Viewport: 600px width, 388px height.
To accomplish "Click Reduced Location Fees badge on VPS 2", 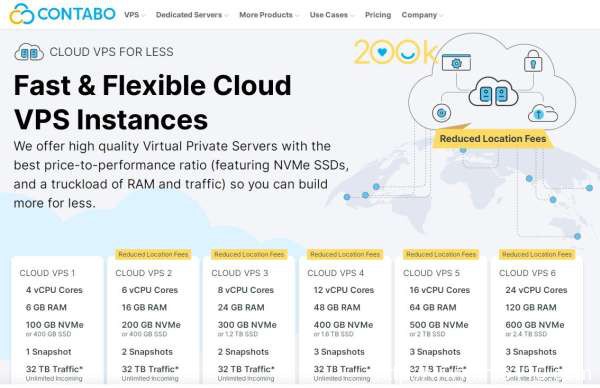I will pyautogui.click(x=153, y=254).
